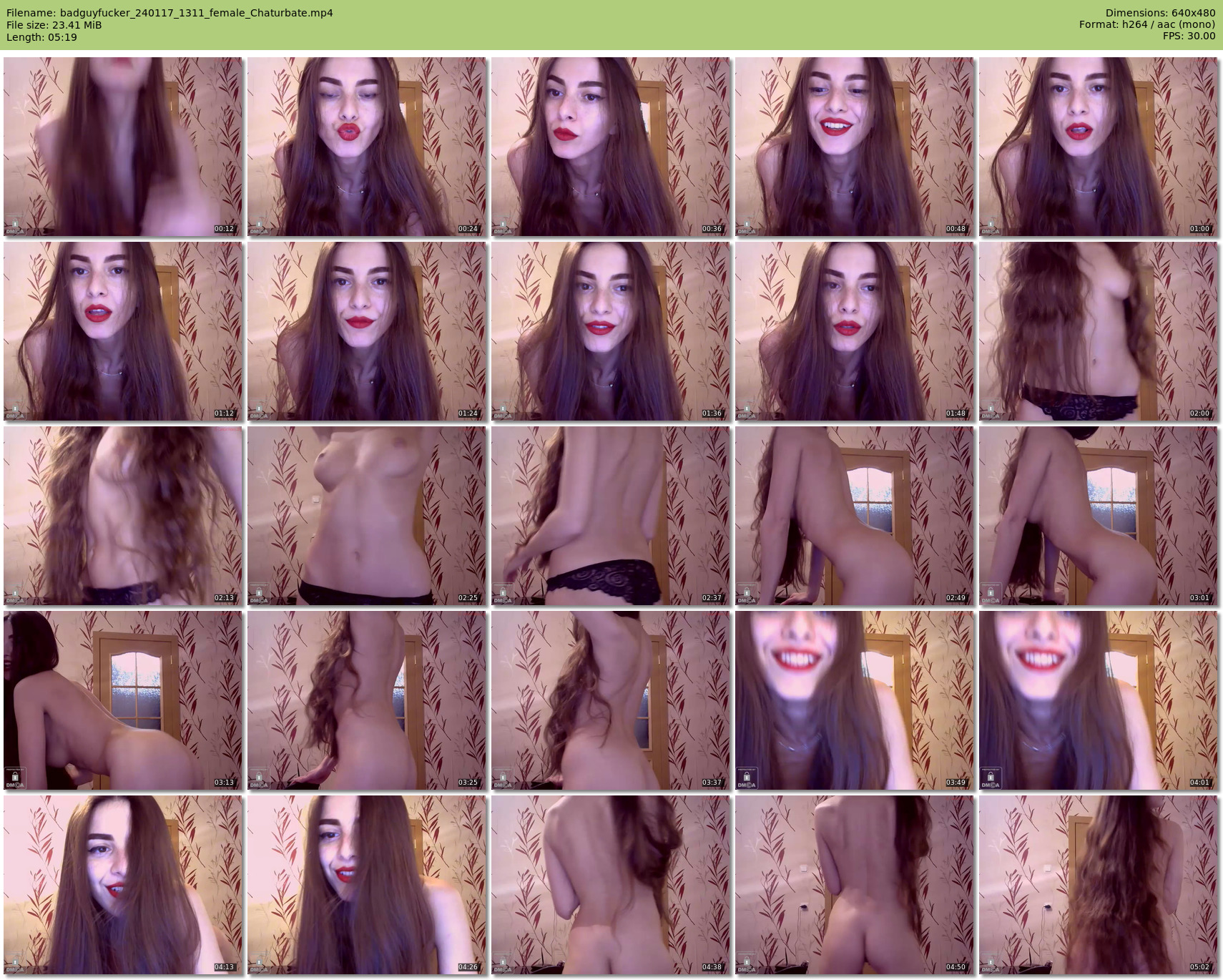This screenshot has width=1223, height=980.
Task: Click the 01:24 timestamp label
Action: [x=468, y=413]
